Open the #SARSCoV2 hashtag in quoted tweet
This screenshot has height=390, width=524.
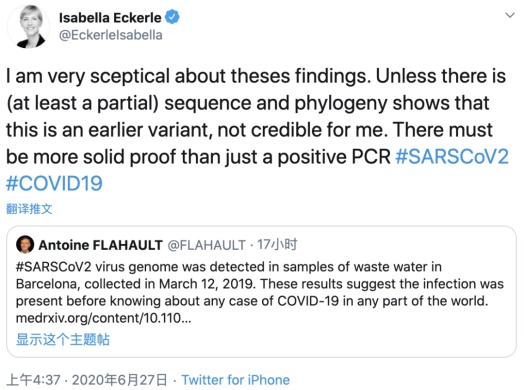point(53,267)
